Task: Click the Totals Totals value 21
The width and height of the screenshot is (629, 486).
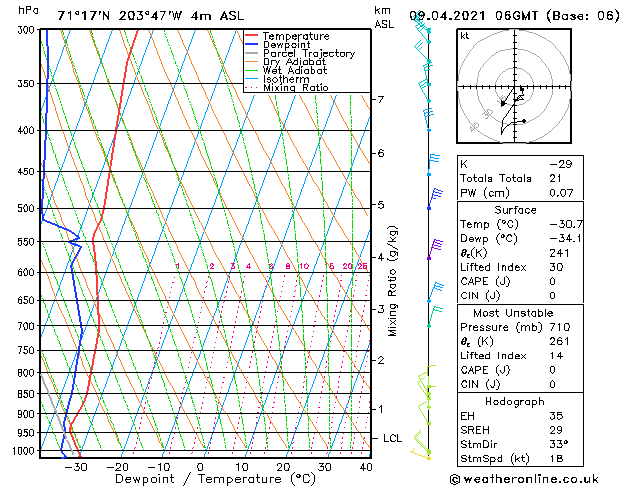Action: (556, 179)
